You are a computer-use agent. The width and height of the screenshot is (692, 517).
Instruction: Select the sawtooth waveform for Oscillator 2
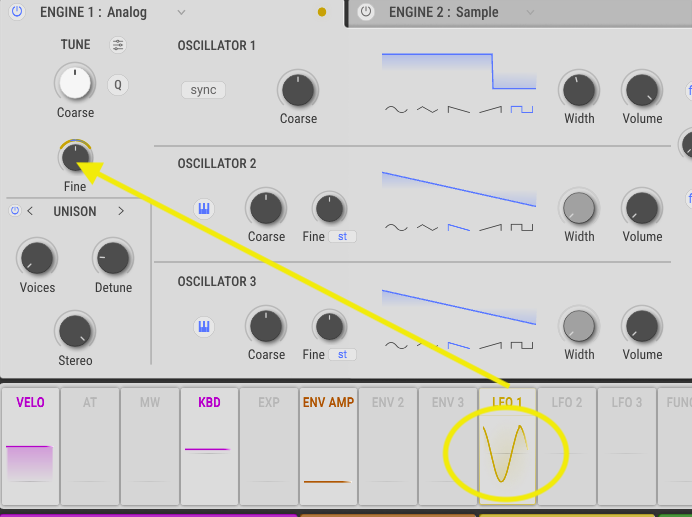point(458,227)
